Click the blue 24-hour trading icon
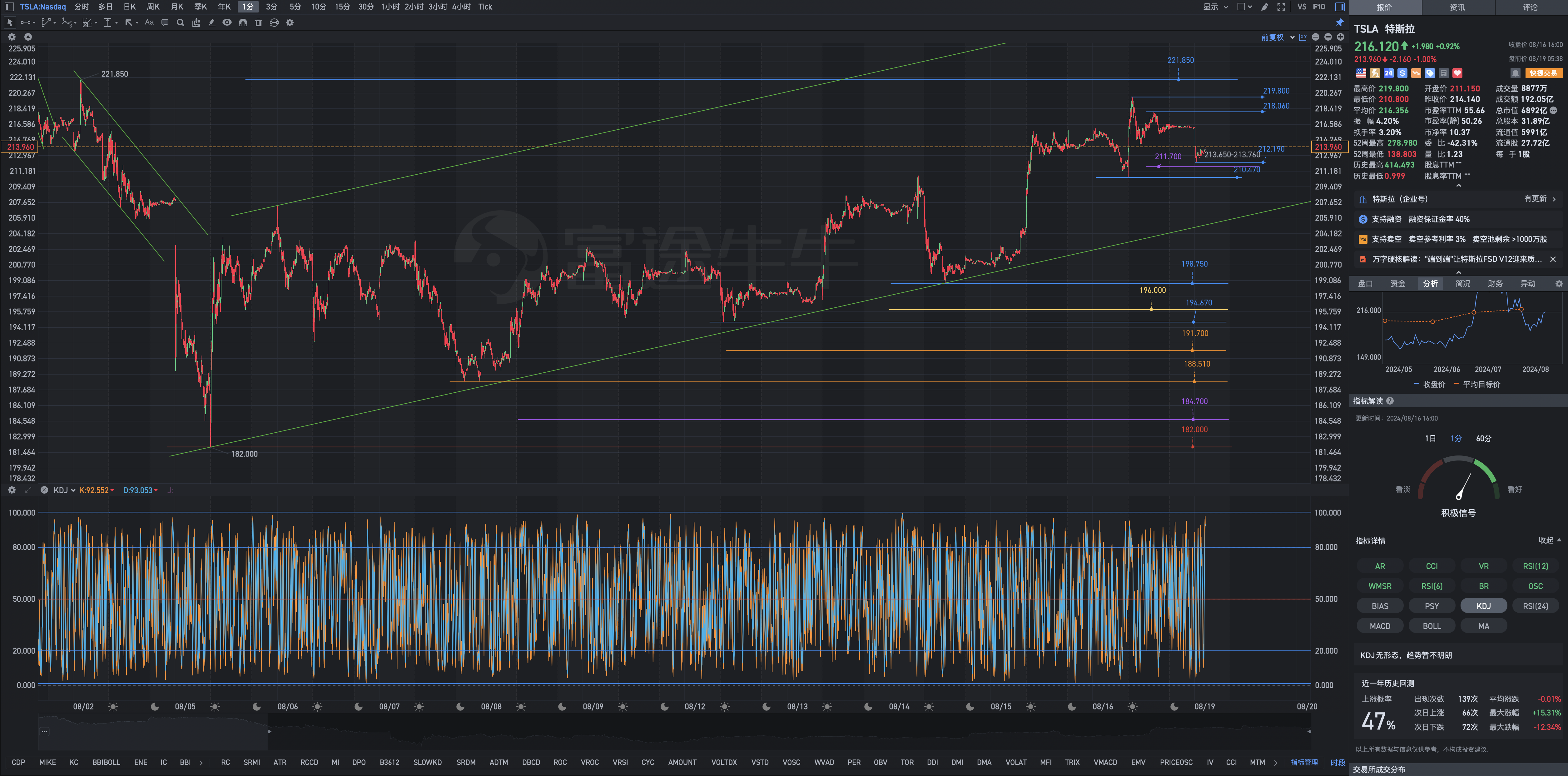 pyautogui.click(x=1388, y=73)
